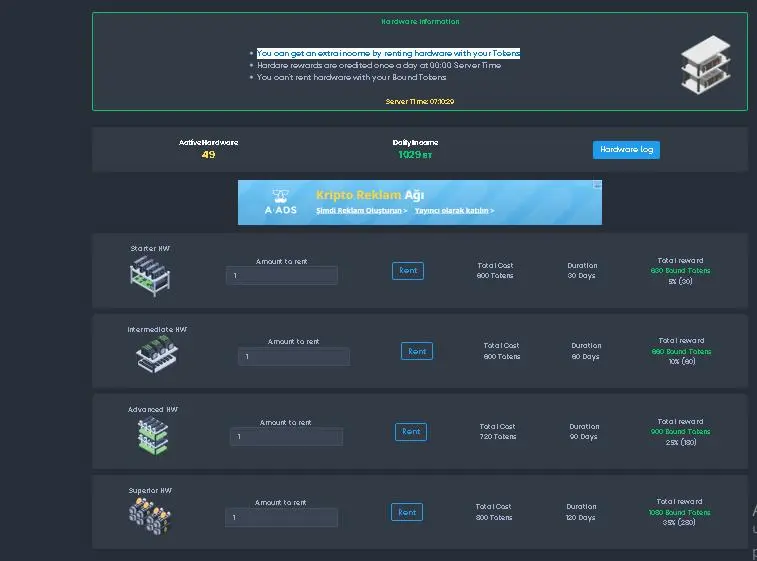The image size is (757, 561).
Task: Close the ad banner via corner icon
Action: [x=597, y=184]
